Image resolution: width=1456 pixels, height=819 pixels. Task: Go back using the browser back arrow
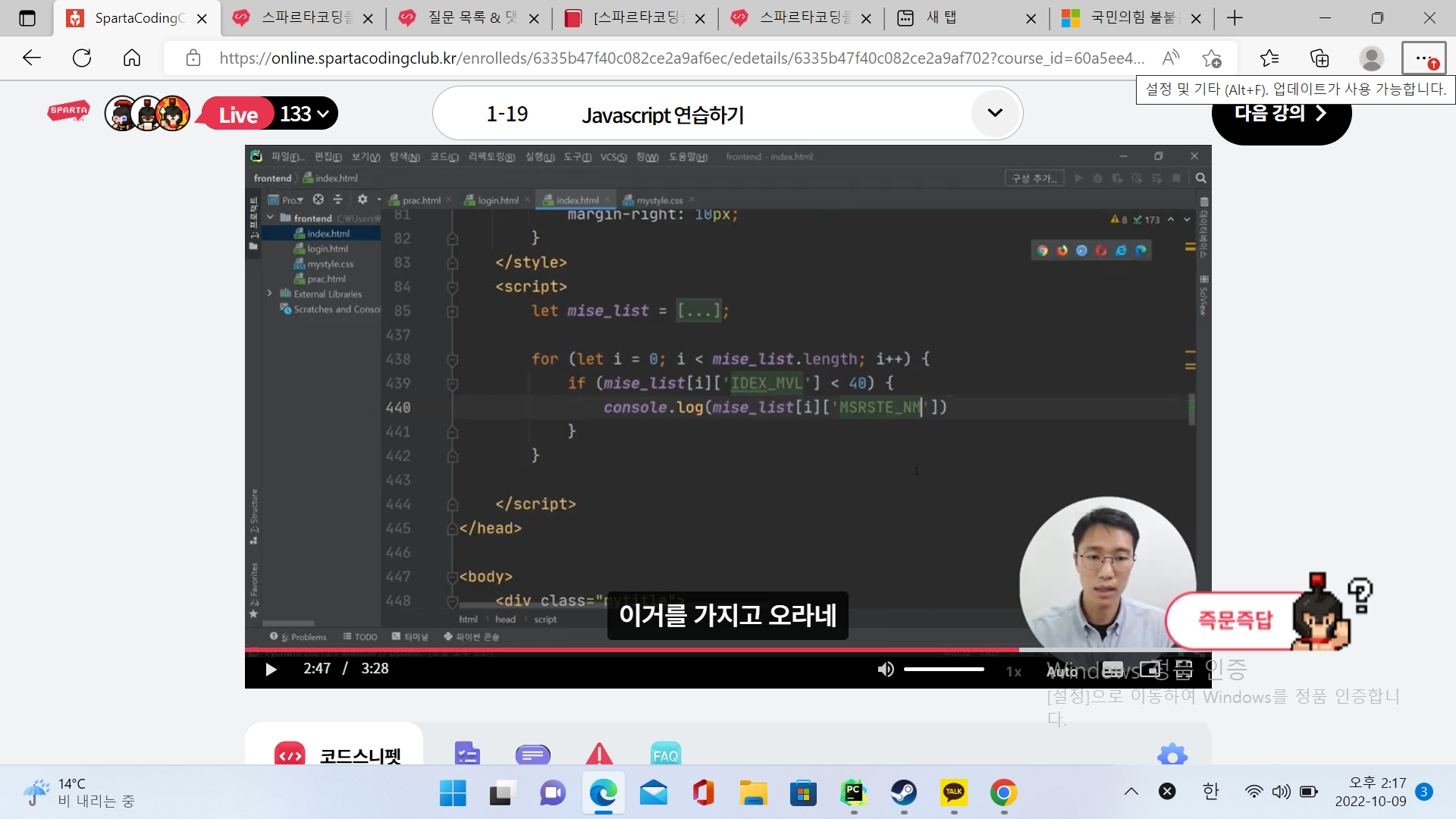tap(32, 58)
